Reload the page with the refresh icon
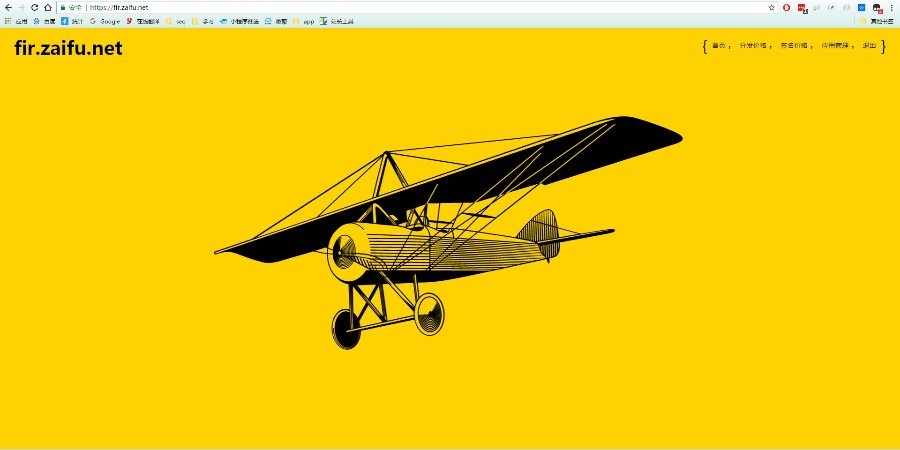This screenshot has width=900, height=450. 34,7
